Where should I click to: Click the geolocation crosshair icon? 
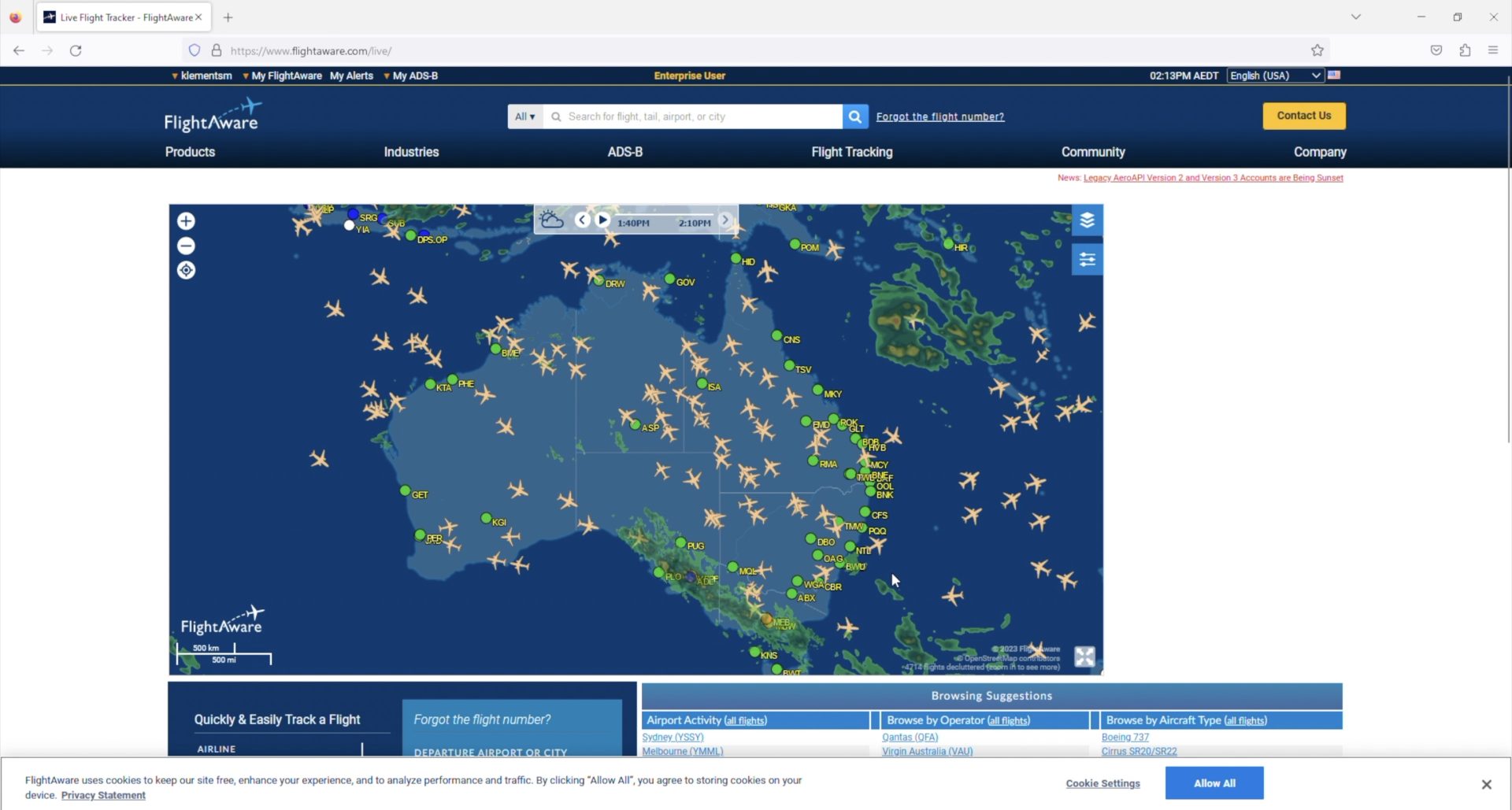tap(186, 270)
